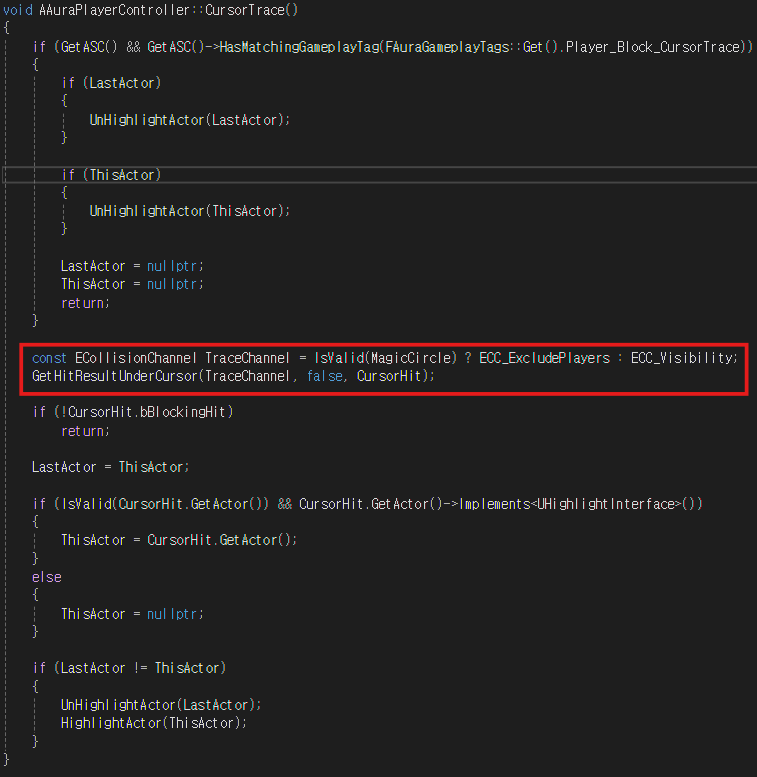Viewport: 757px width, 777px height.
Task: Click the const keyword before ECollisionChannel
Action: click(x=49, y=358)
